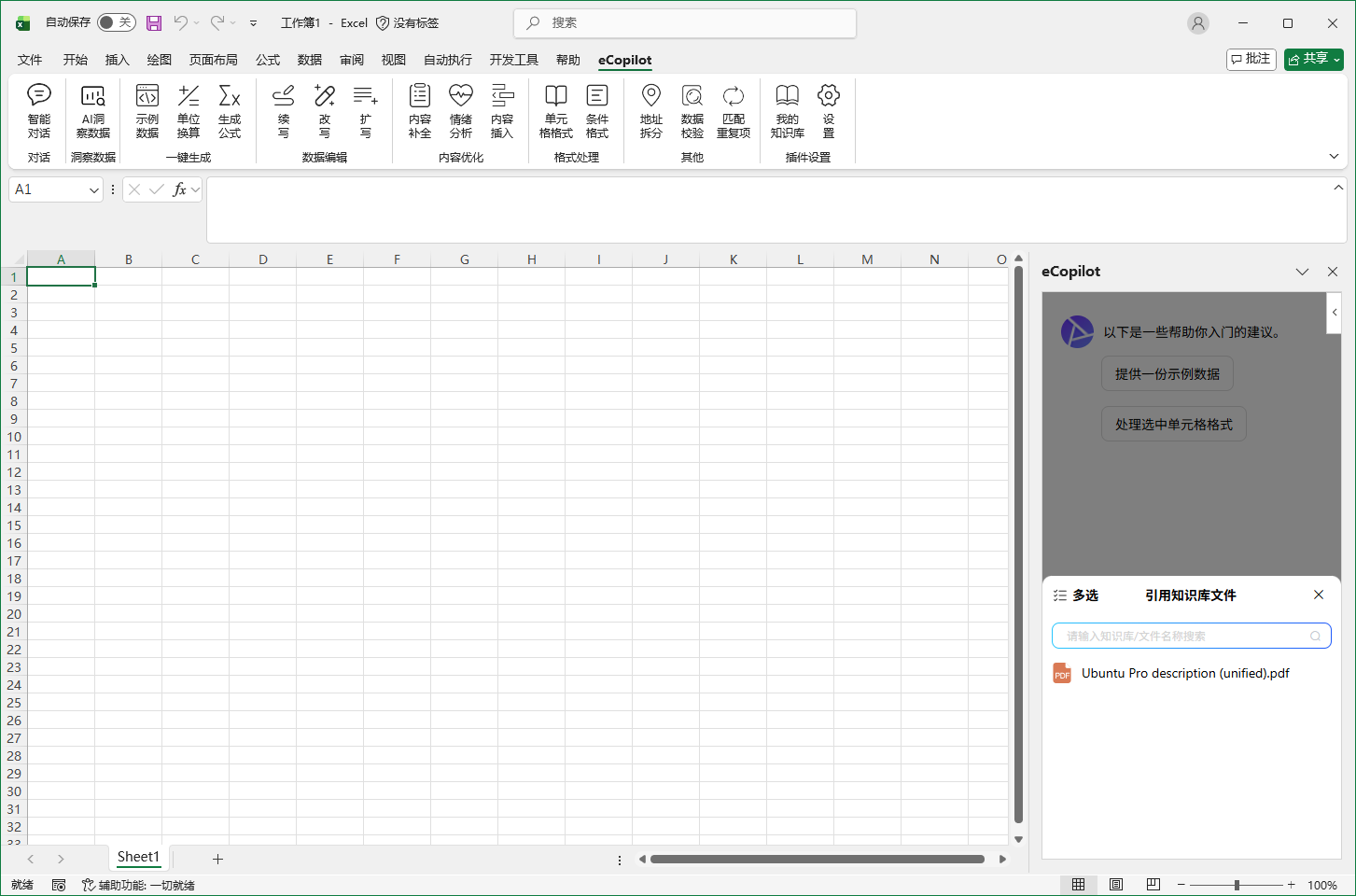The width and height of the screenshot is (1356, 896).
Task: Open the eCopilot pane options chevron
Action: click(x=1302, y=272)
